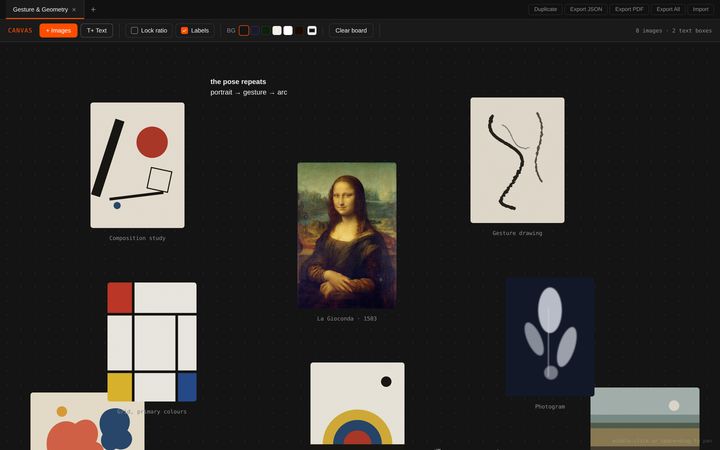Choose the dark brown background swatch

click(x=299, y=31)
